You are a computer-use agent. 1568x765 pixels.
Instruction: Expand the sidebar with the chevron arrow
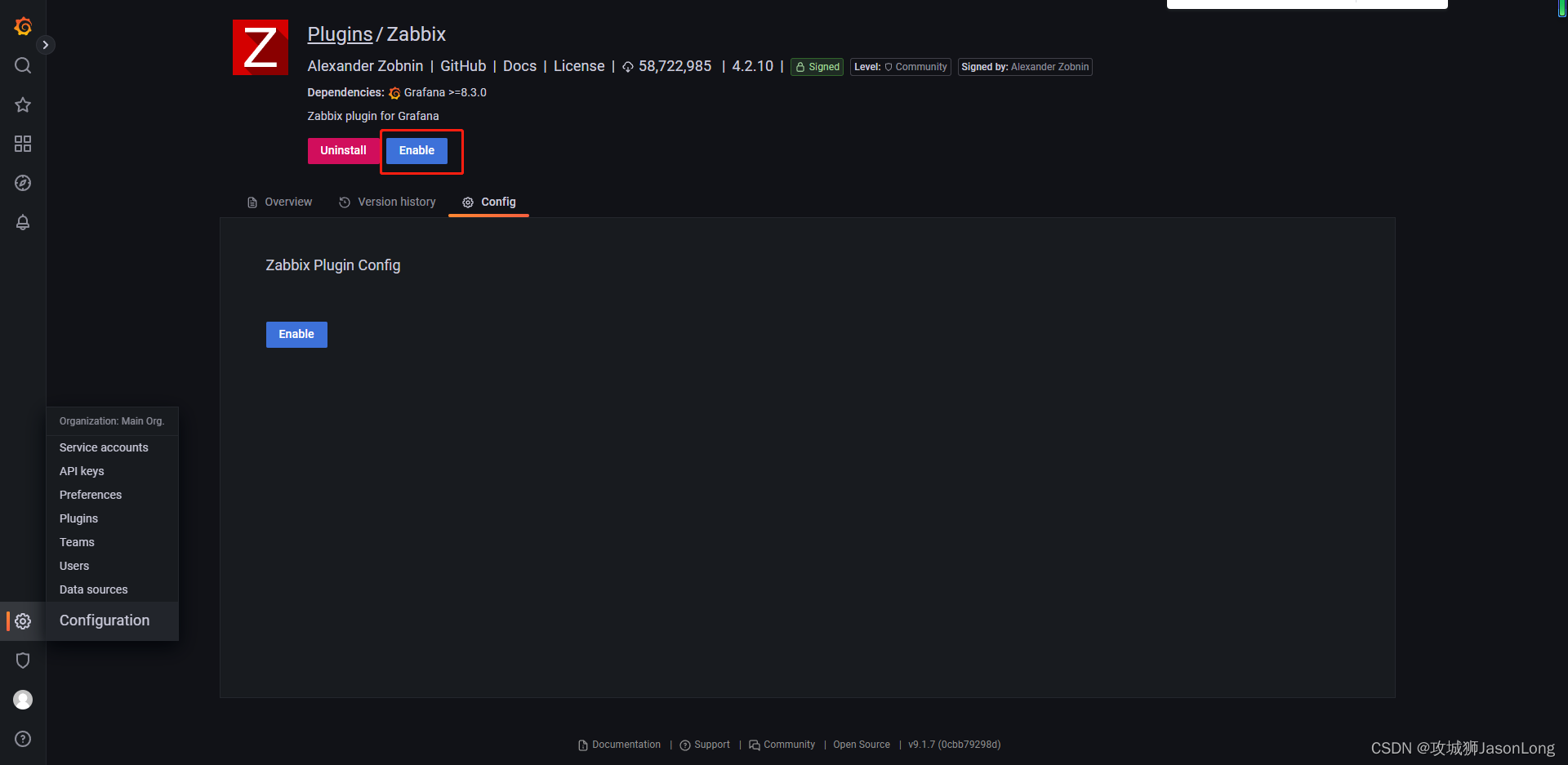pyautogui.click(x=46, y=45)
